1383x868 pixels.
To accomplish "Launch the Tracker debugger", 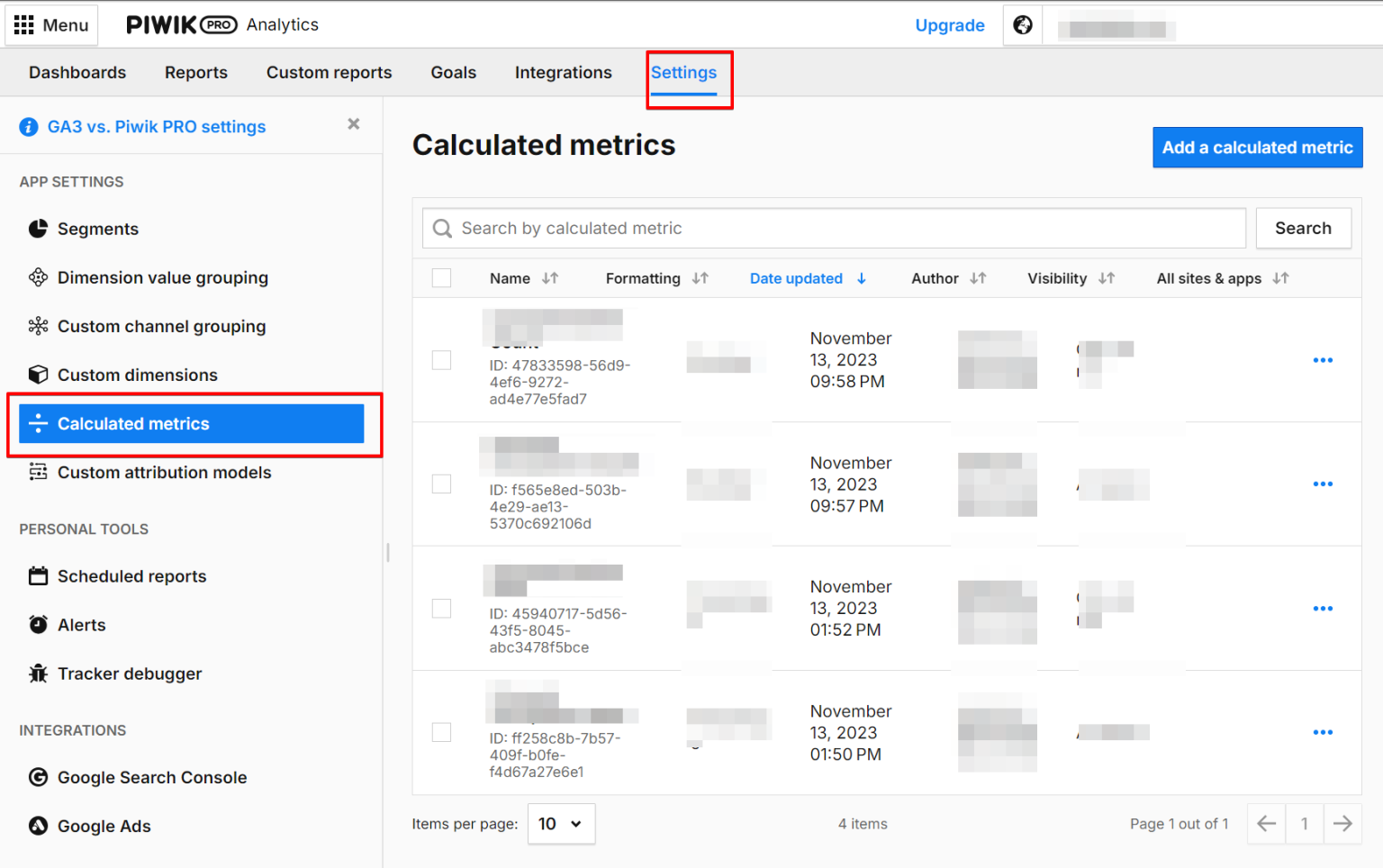I will (x=130, y=674).
